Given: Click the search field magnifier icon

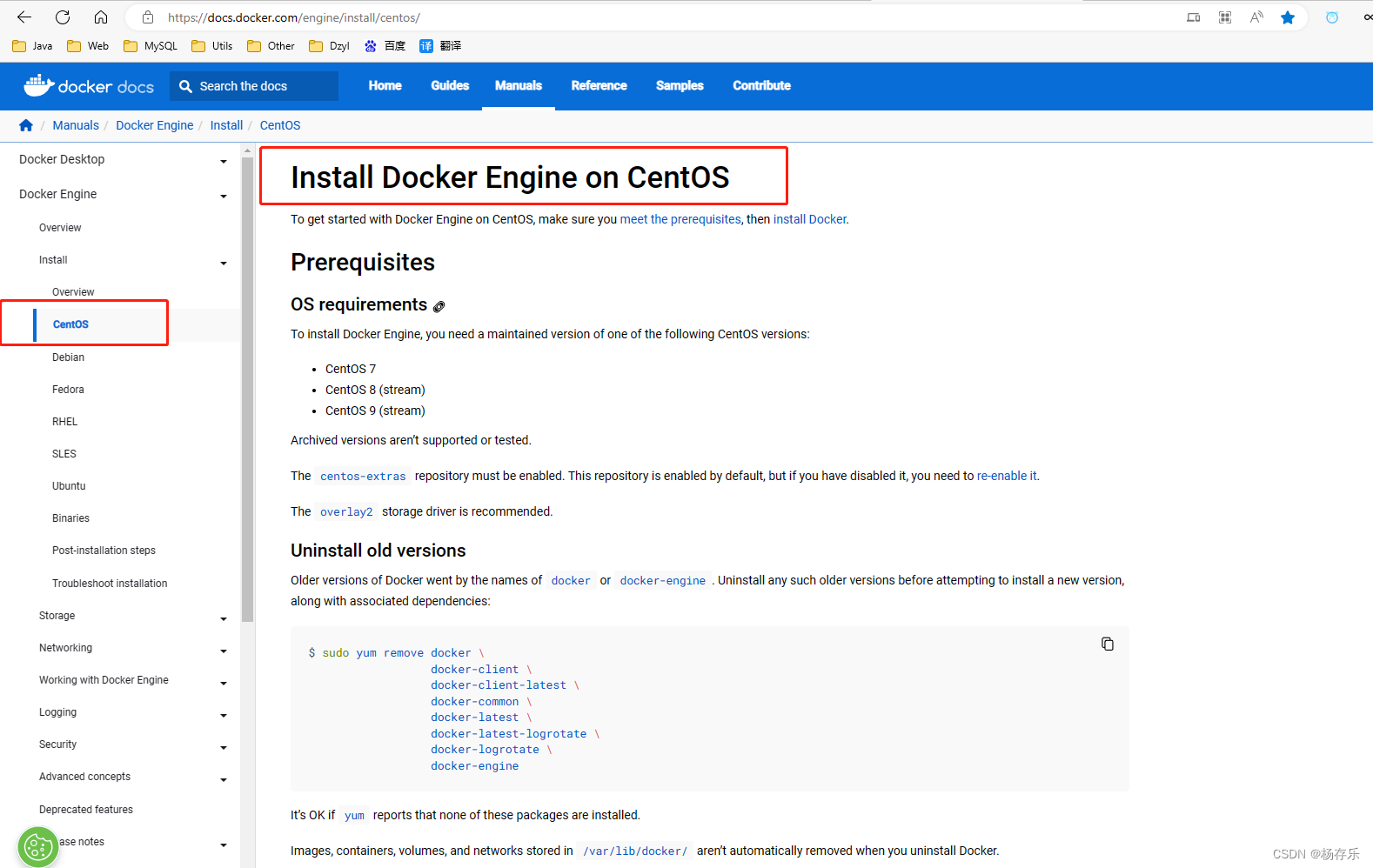Looking at the screenshot, I should [185, 86].
